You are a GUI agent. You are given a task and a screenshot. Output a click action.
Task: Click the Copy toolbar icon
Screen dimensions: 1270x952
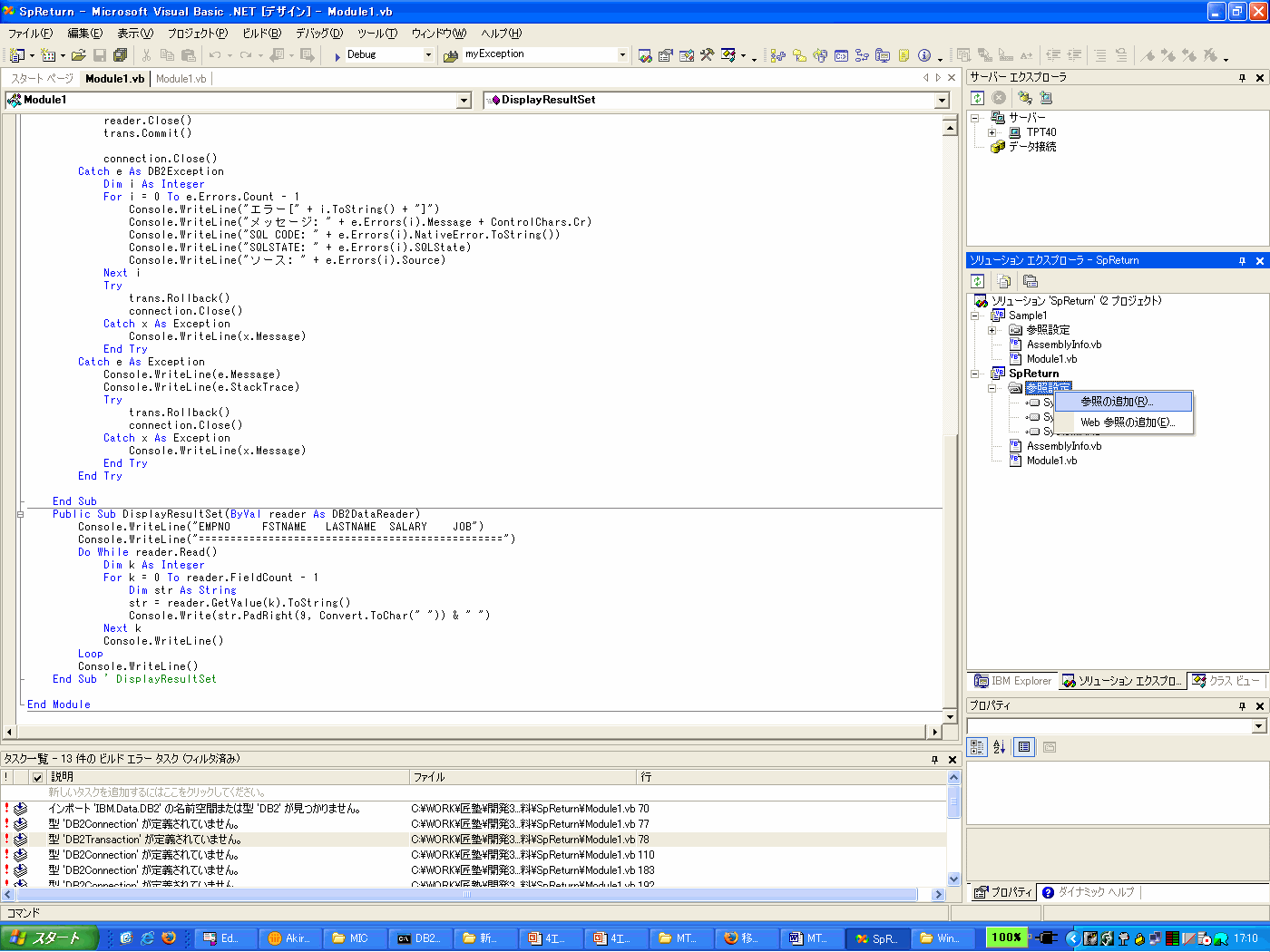(167, 55)
